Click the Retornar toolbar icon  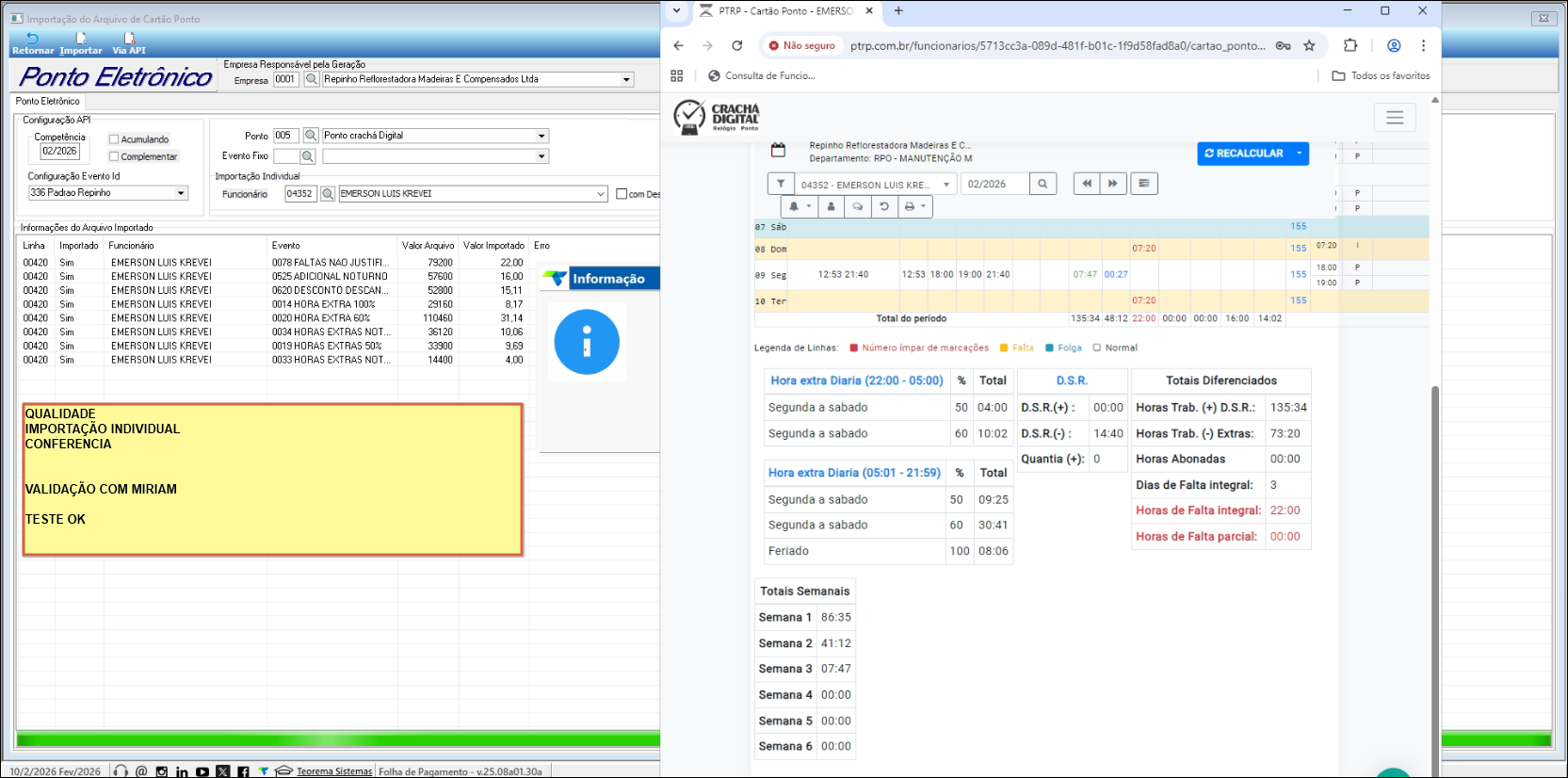(32, 40)
